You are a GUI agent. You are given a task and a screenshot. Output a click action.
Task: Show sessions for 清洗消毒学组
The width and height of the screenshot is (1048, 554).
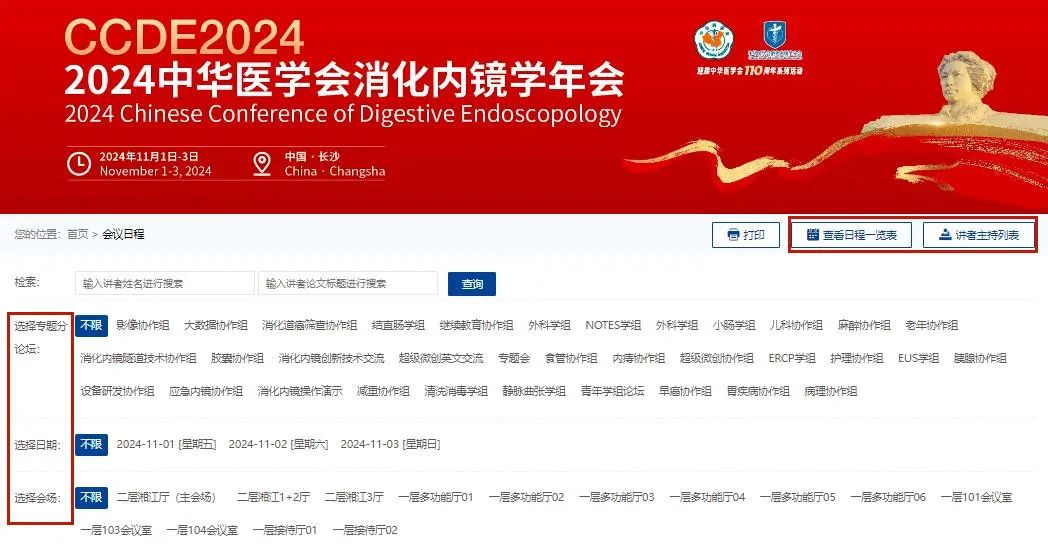[456, 391]
